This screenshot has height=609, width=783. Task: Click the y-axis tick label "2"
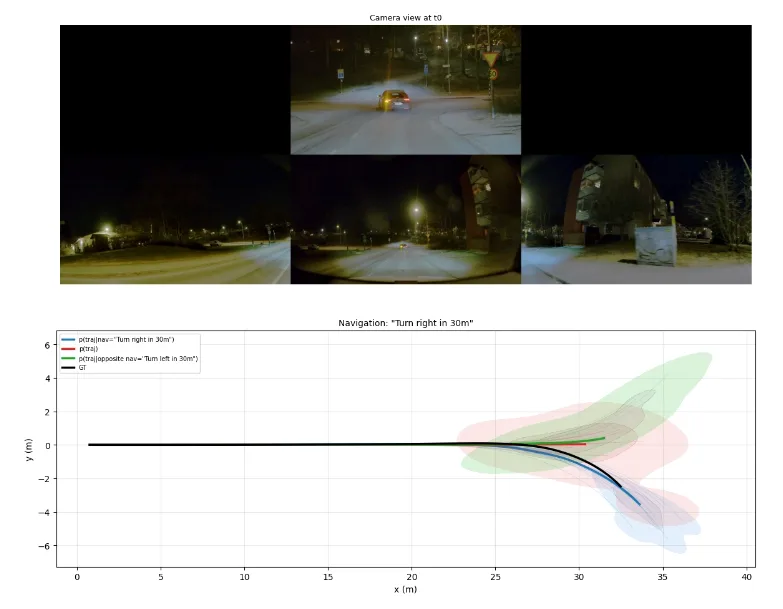48,412
